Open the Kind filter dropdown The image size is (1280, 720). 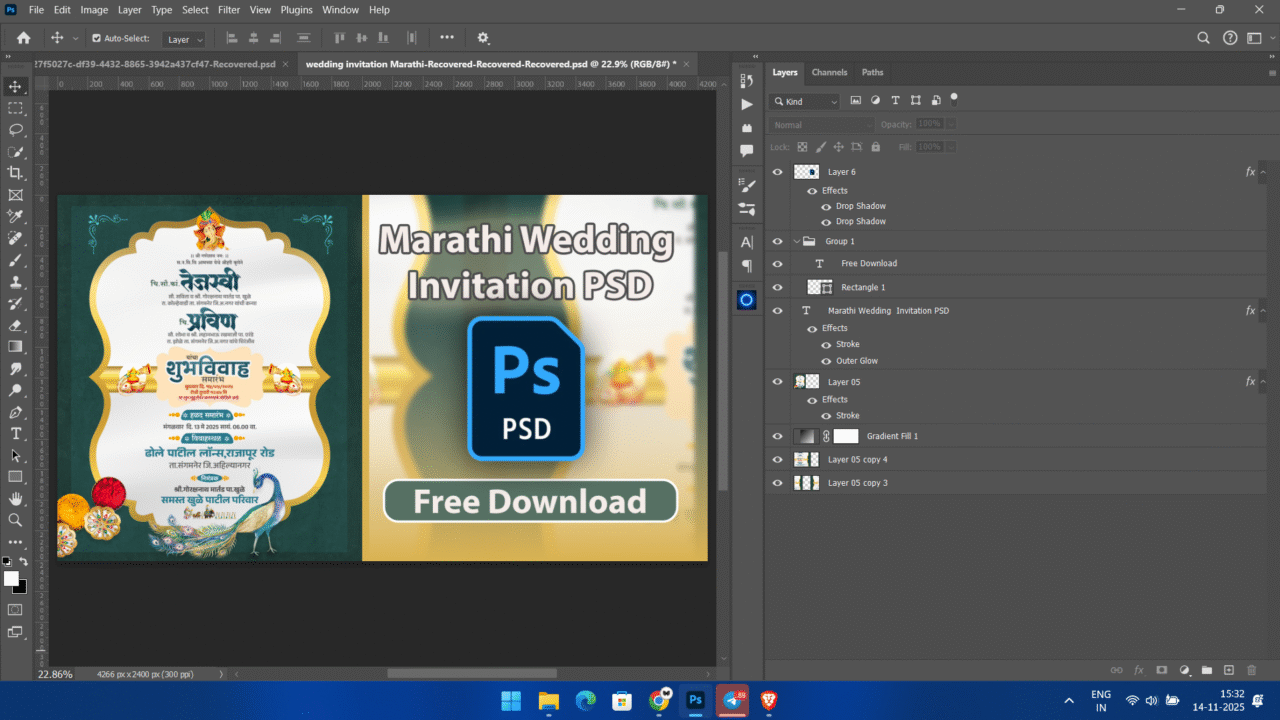805,101
